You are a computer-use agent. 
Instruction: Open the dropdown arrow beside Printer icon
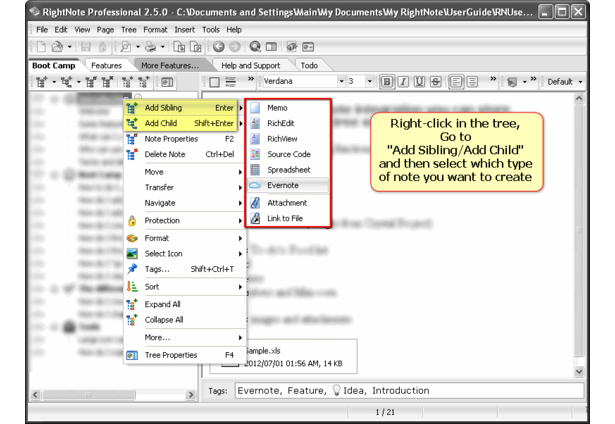click(x=162, y=47)
